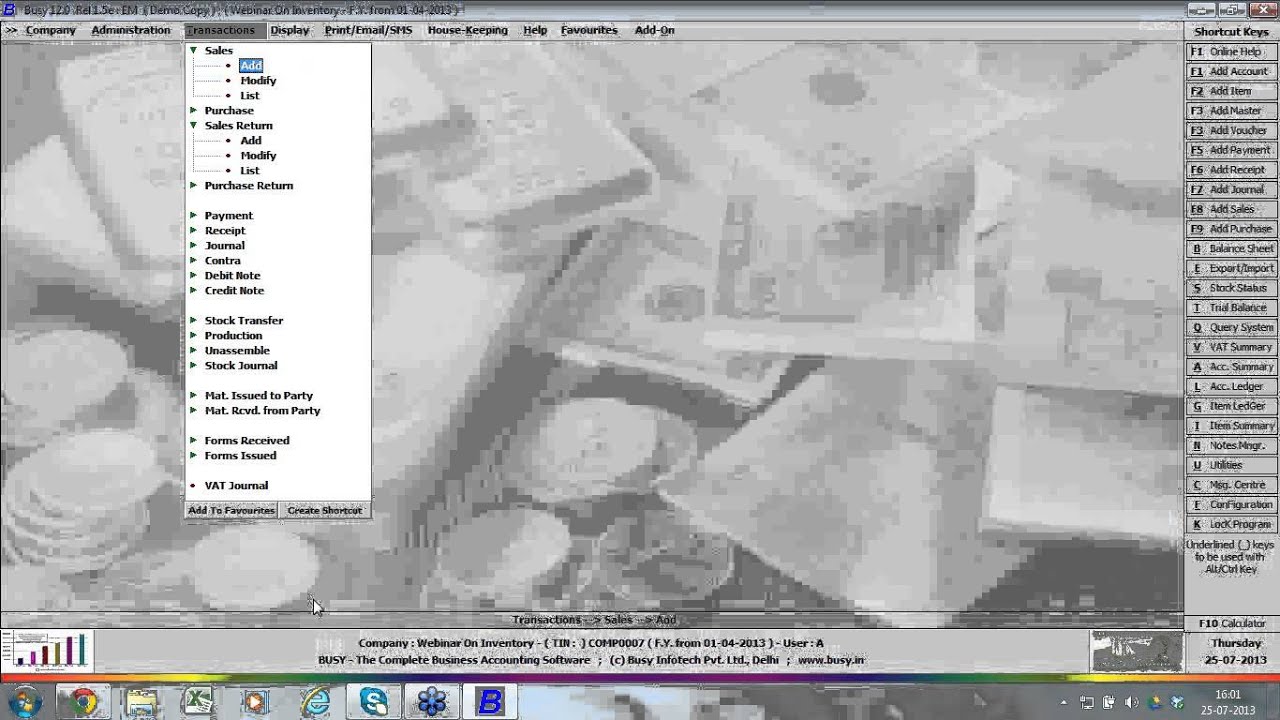Open the Stock Status shortcut
This screenshot has width=1280, height=720.
point(1231,288)
